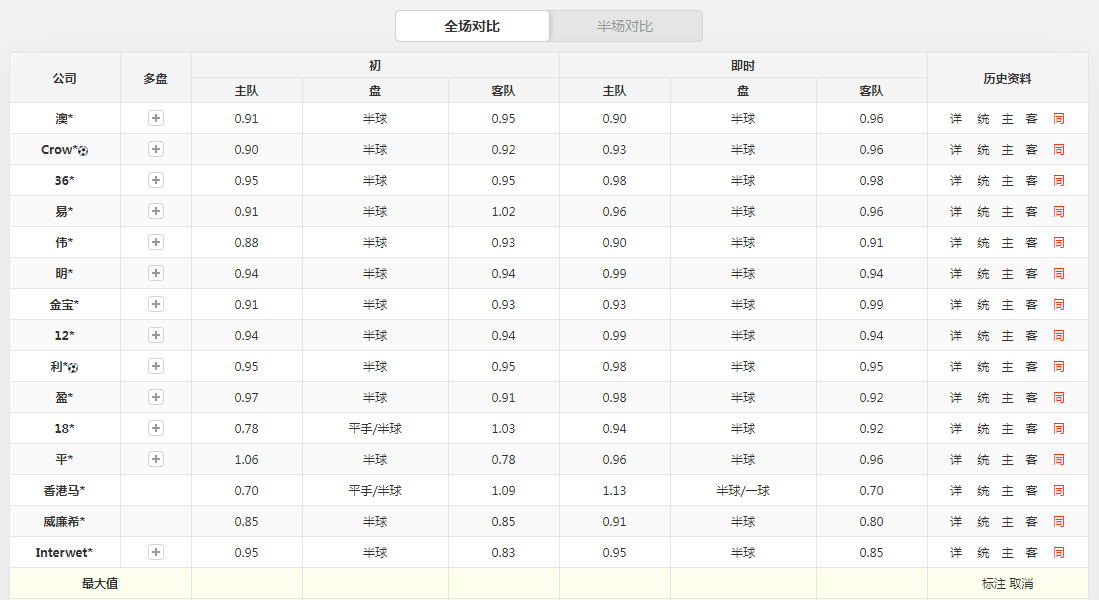This screenshot has width=1099, height=600.
Task: Expand the 多盘 plus icon for 澳*
Action: click(x=156, y=118)
